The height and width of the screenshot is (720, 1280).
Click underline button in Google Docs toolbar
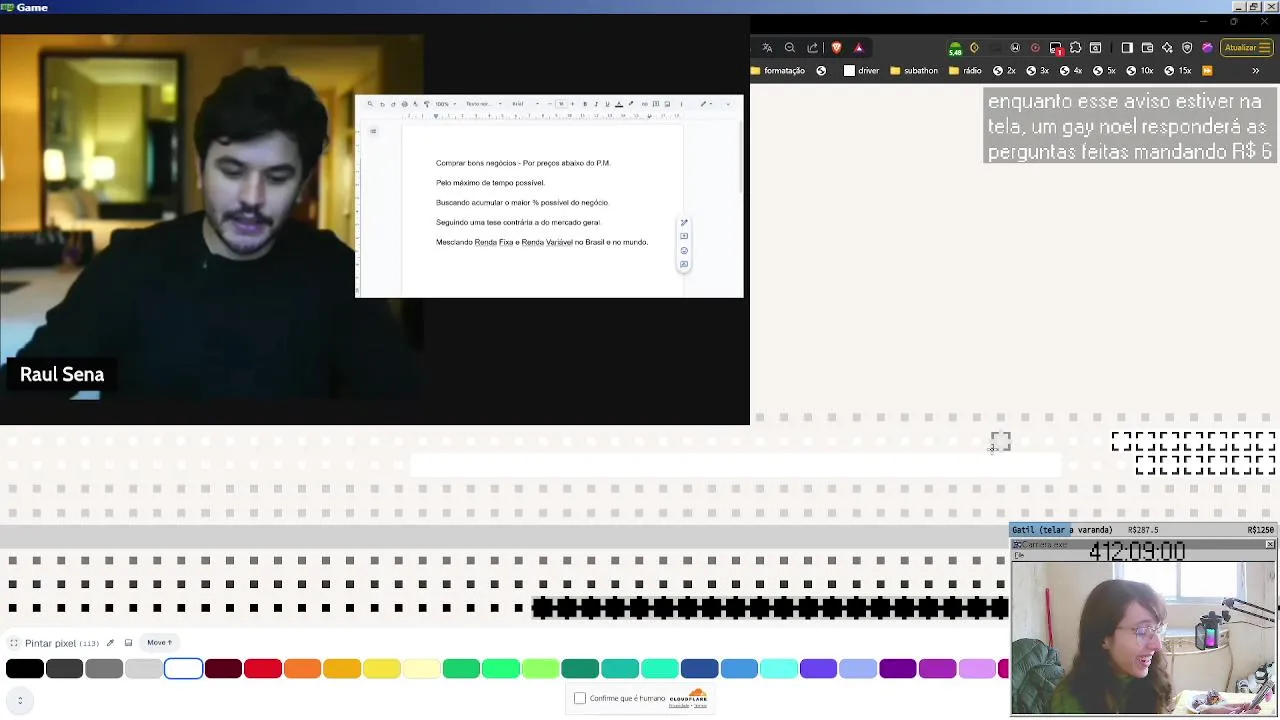[x=607, y=104]
